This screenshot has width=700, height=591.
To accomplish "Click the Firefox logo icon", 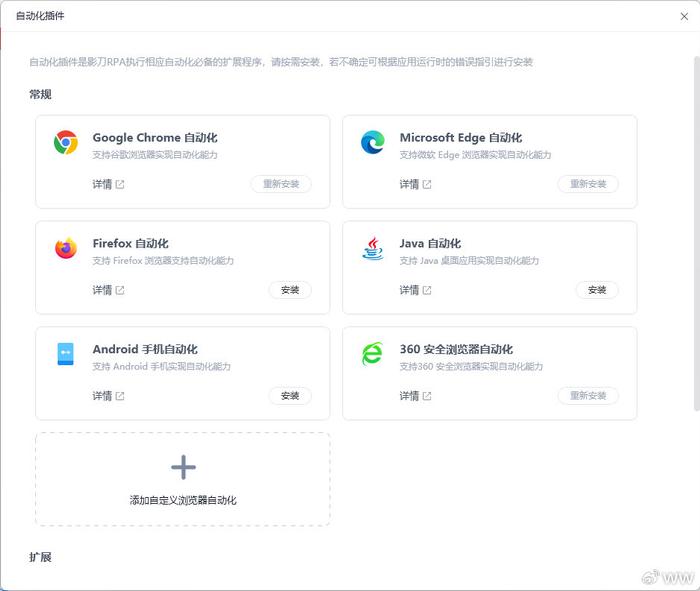I will click(x=66, y=248).
